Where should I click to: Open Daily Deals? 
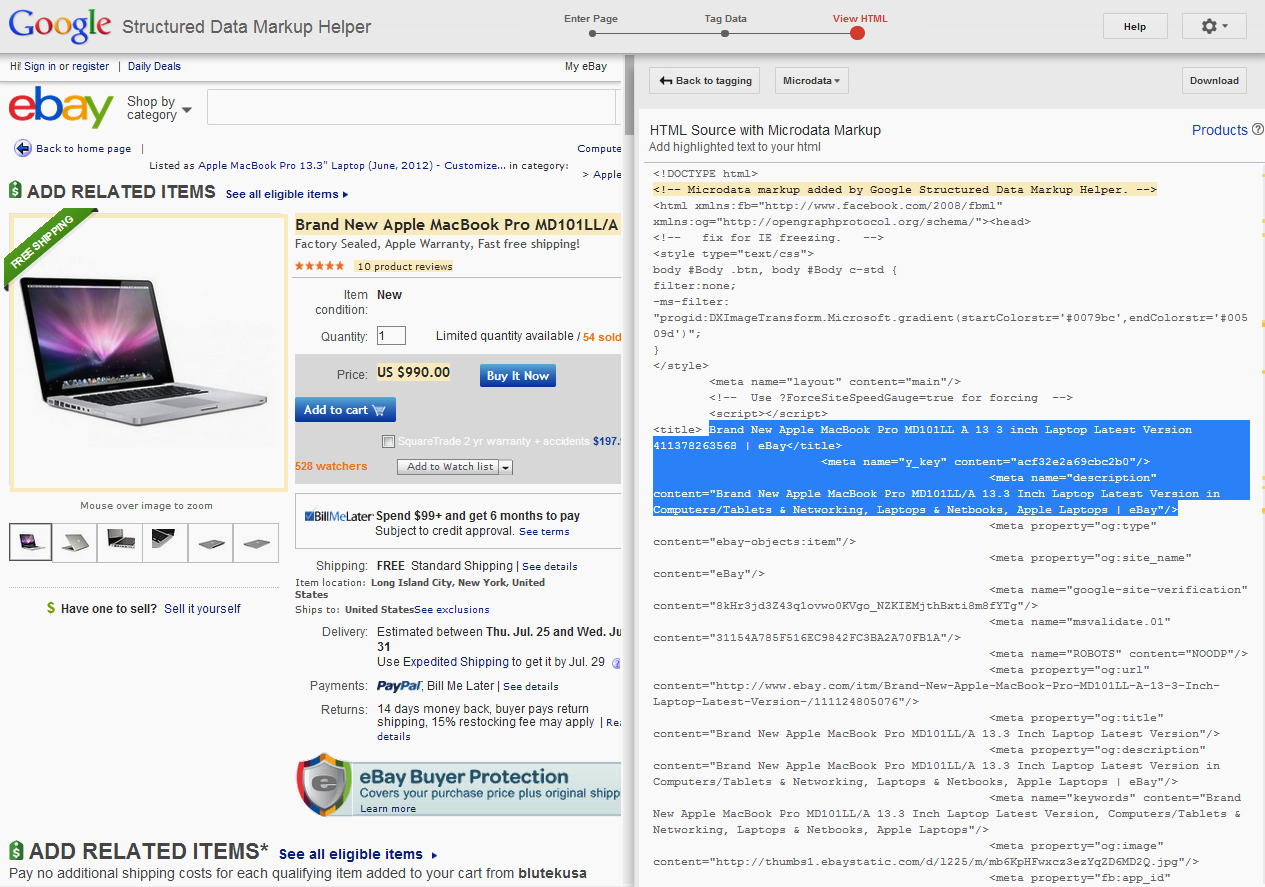154,65
